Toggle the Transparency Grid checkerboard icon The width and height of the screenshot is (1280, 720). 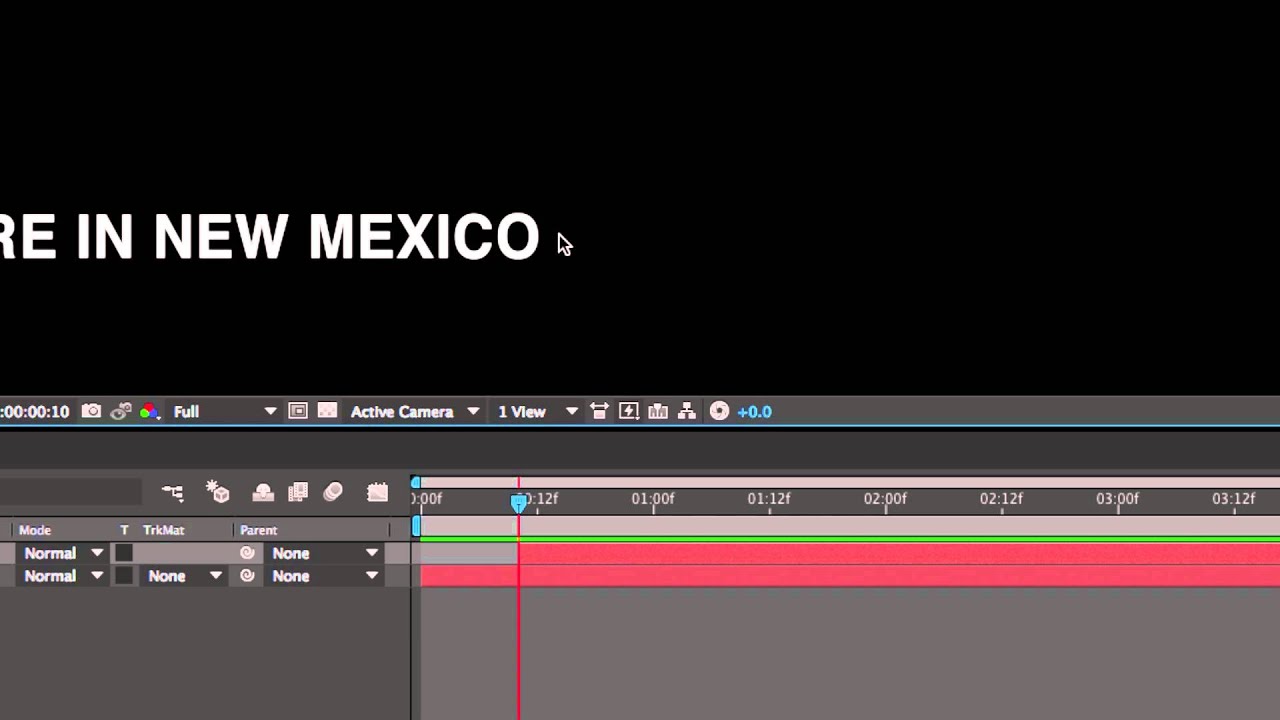(x=327, y=411)
